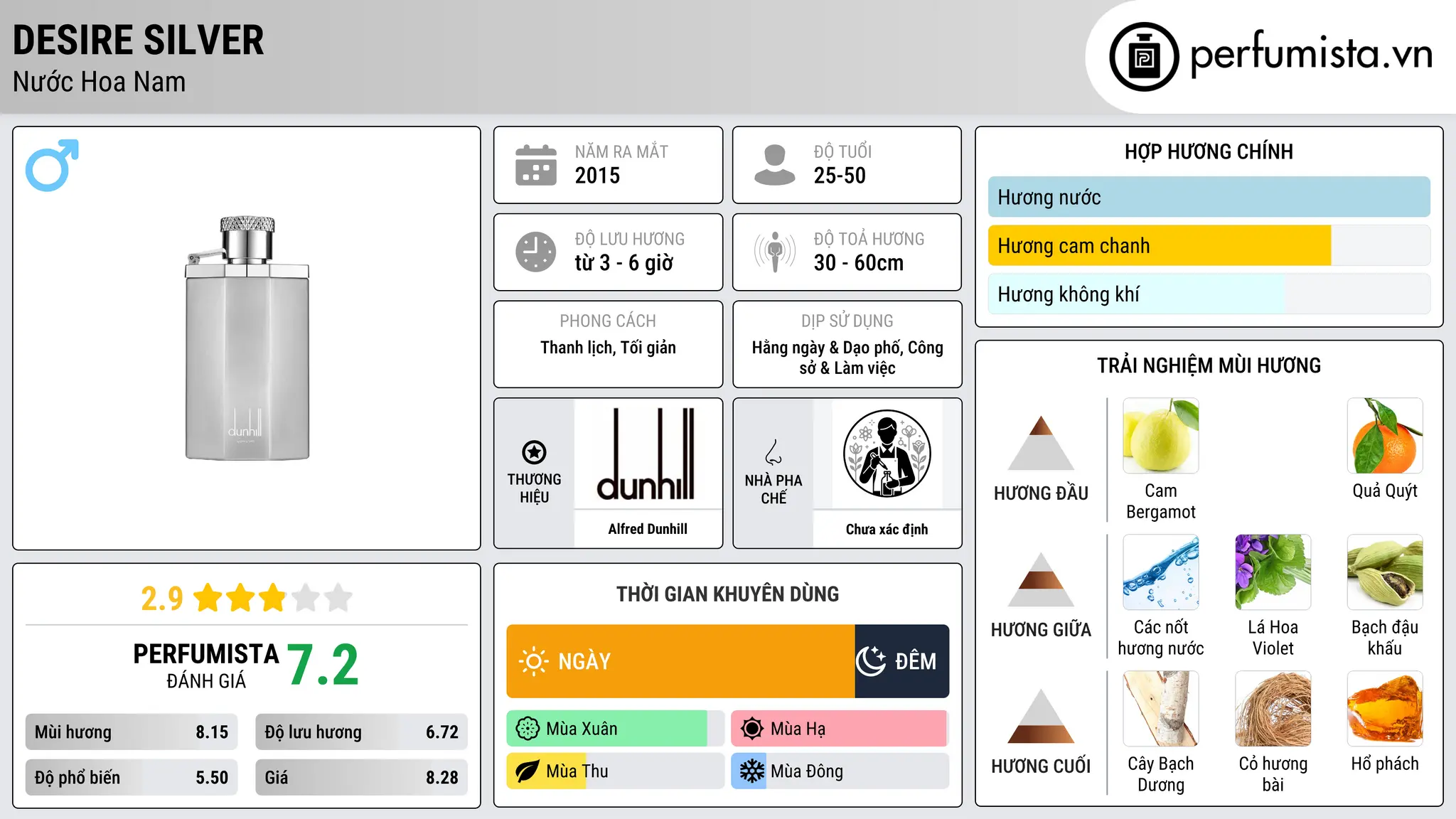Click the Các nốt hương nước water photo
This screenshot has width=1456, height=819.
[1161, 572]
